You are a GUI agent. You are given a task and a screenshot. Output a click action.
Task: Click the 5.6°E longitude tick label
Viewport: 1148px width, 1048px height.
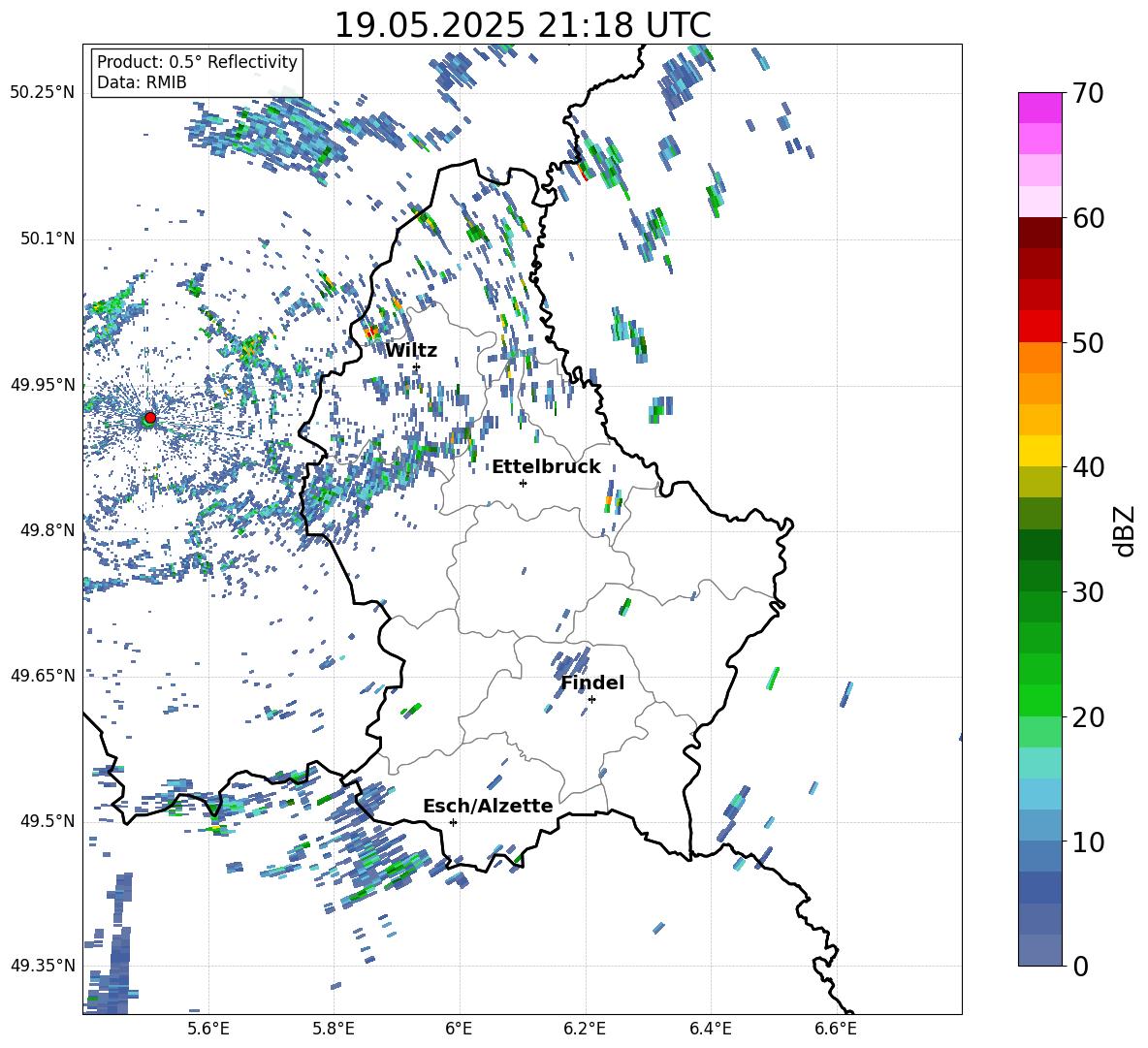click(208, 1030)
